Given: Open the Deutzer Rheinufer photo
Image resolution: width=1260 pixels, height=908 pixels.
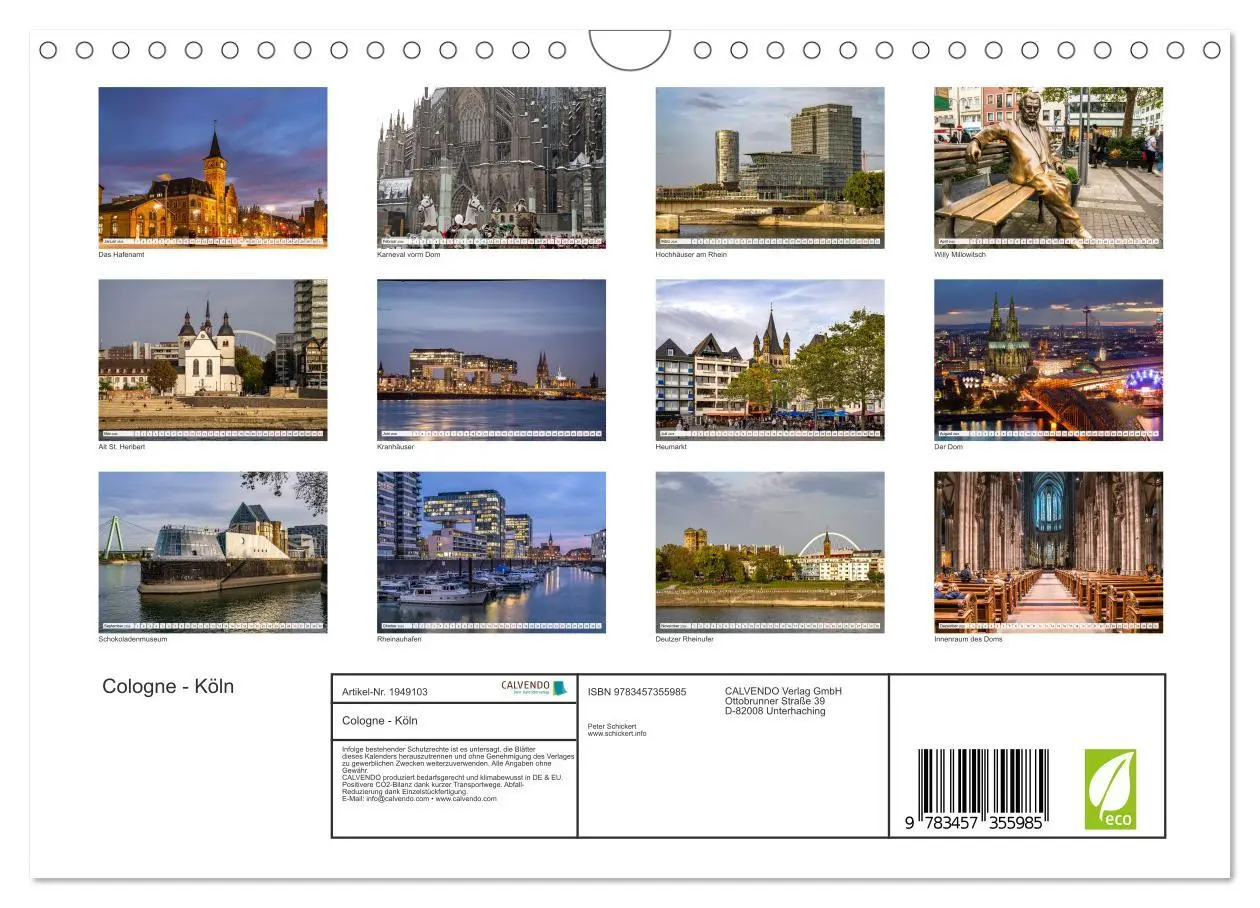Looking at the screenshot, I should coord(770,552).
